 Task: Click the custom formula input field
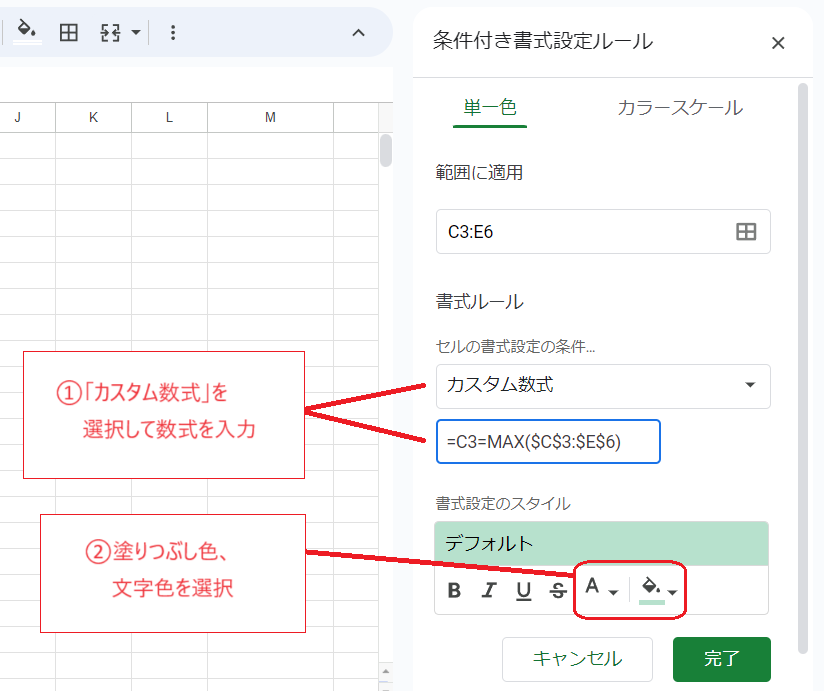(x=548, y=441)
